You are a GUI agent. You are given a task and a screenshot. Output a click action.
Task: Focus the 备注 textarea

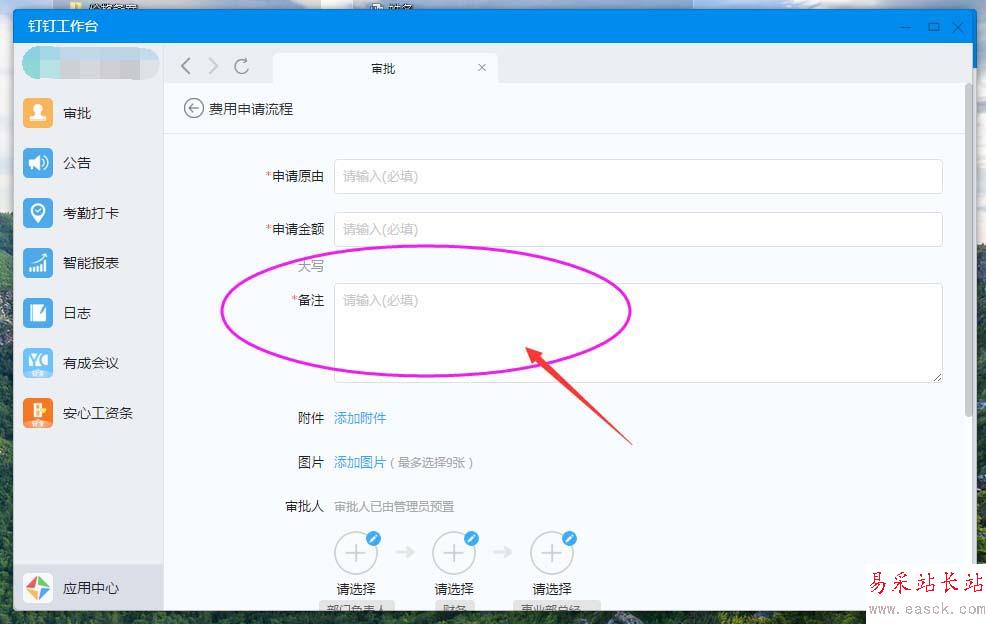click(638, 333)
